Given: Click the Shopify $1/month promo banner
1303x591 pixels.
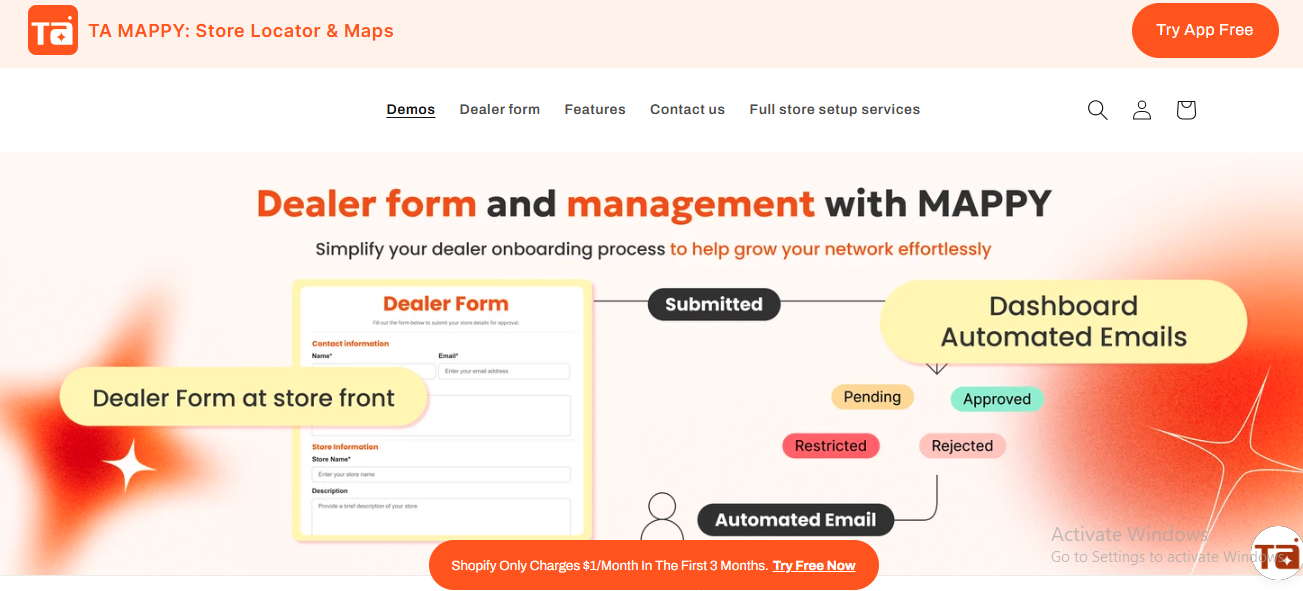Looking at the screenshot, I should coord(654,565).
